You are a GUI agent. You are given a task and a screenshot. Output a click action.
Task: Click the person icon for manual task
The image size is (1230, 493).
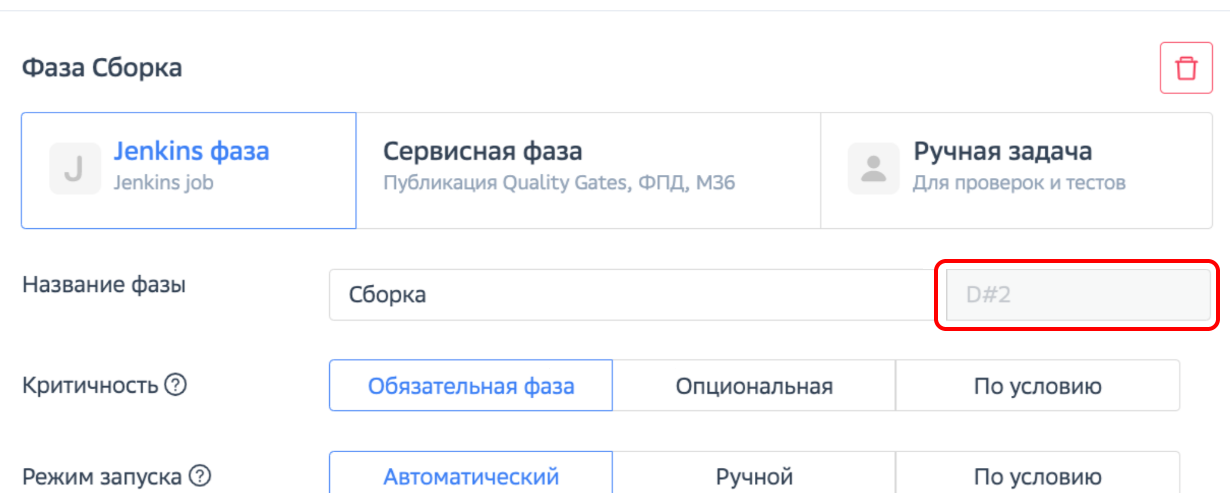(x=873, y=169)
